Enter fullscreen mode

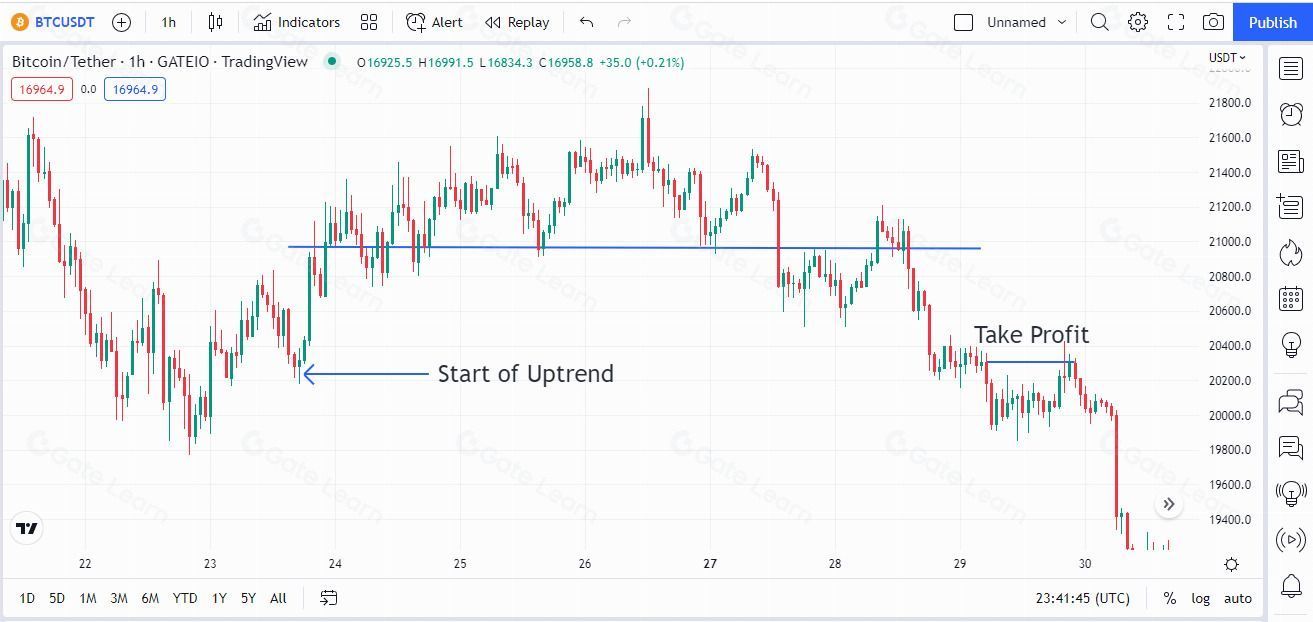click(x=1176, y=22)
